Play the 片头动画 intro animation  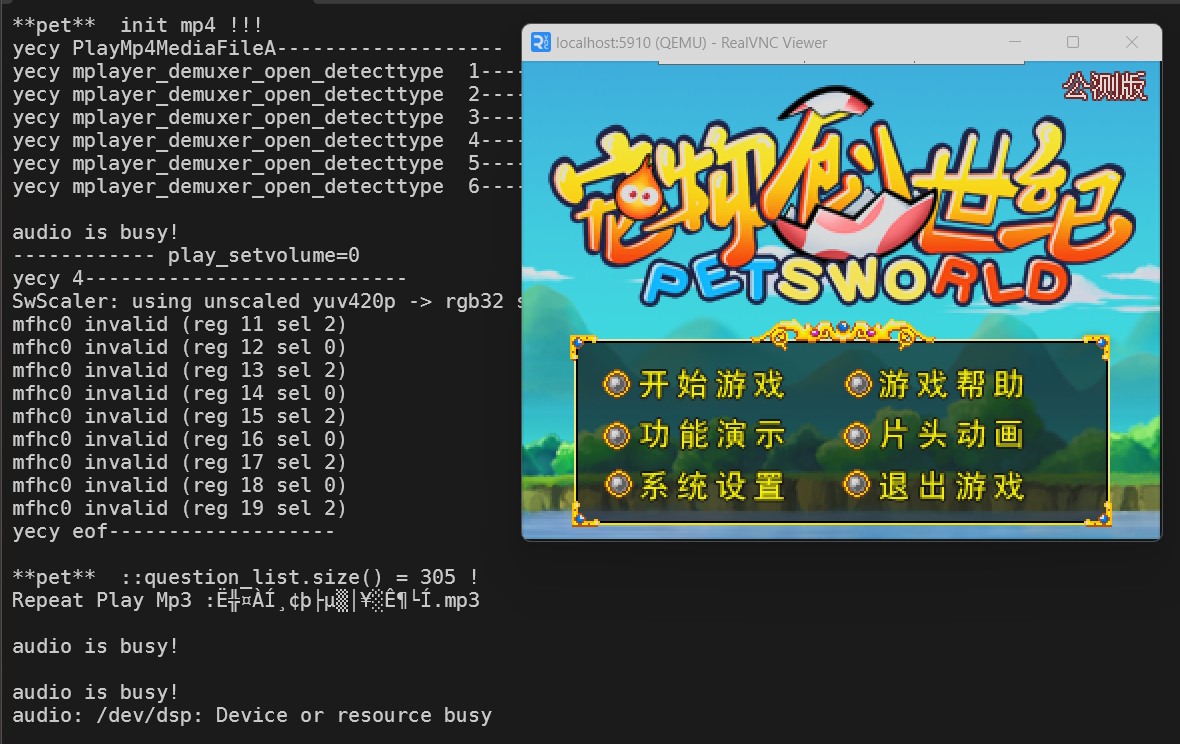point(951,435)
